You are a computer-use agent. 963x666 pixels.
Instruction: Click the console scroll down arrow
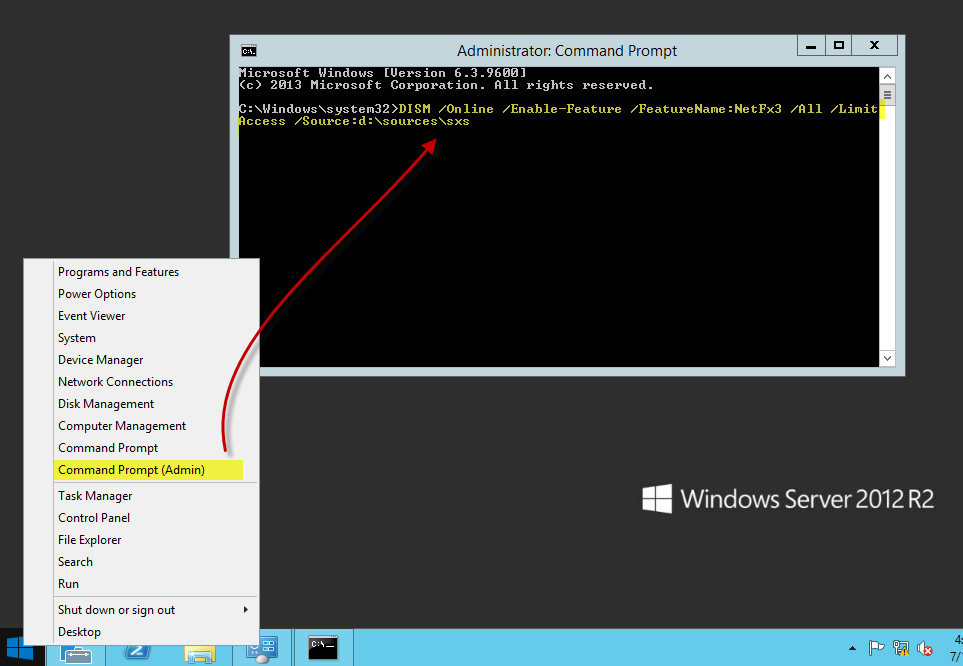(887, 358)
